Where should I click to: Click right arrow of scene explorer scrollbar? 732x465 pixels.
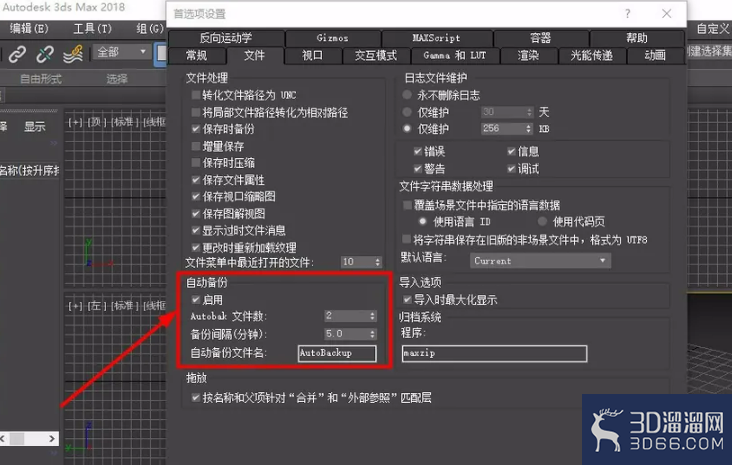tap(52, 438)
